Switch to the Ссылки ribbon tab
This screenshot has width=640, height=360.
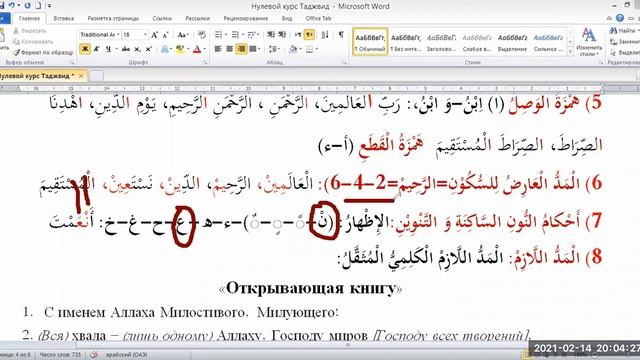162,18
